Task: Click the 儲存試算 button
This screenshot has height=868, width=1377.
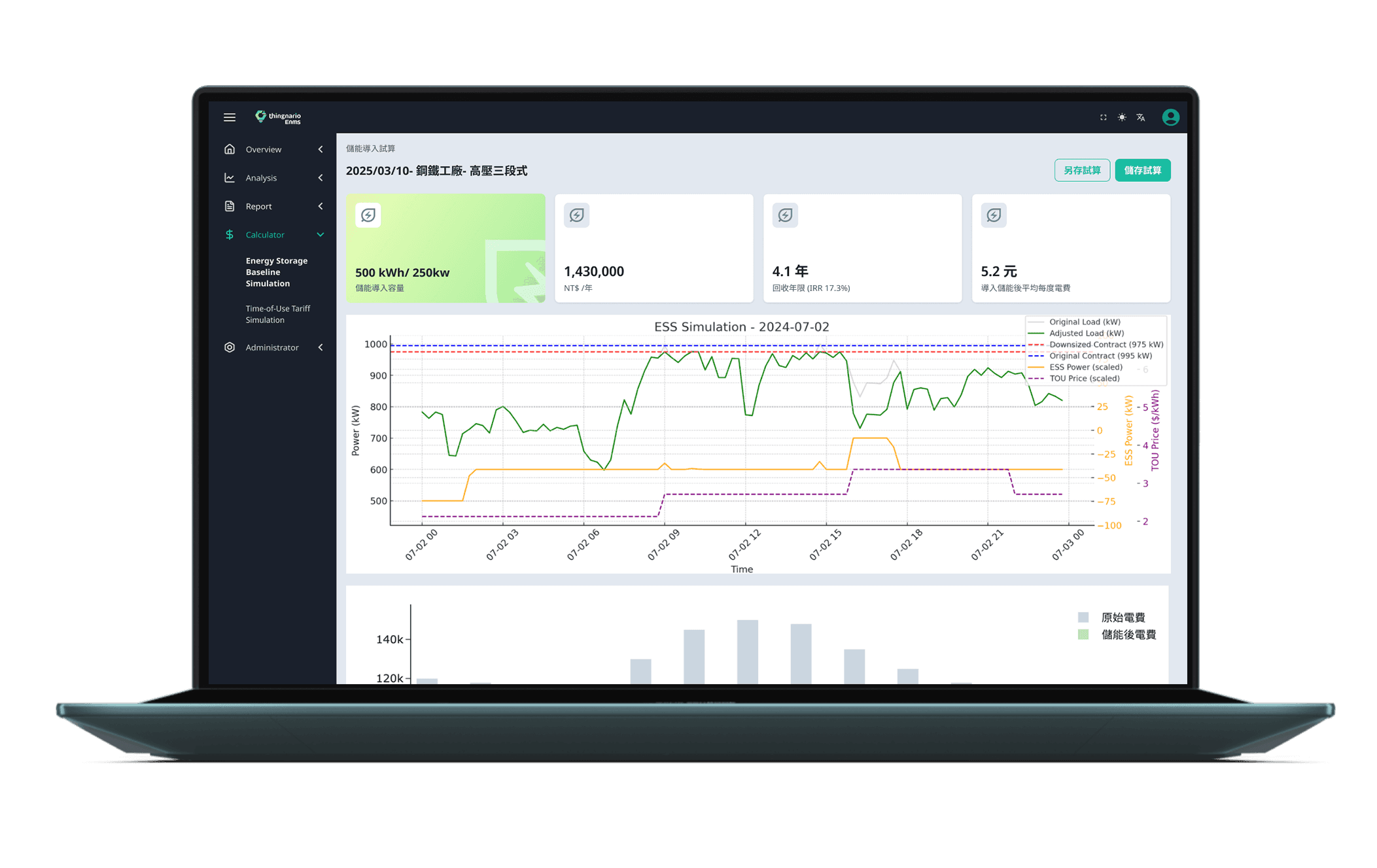Action: point(1142,170)
